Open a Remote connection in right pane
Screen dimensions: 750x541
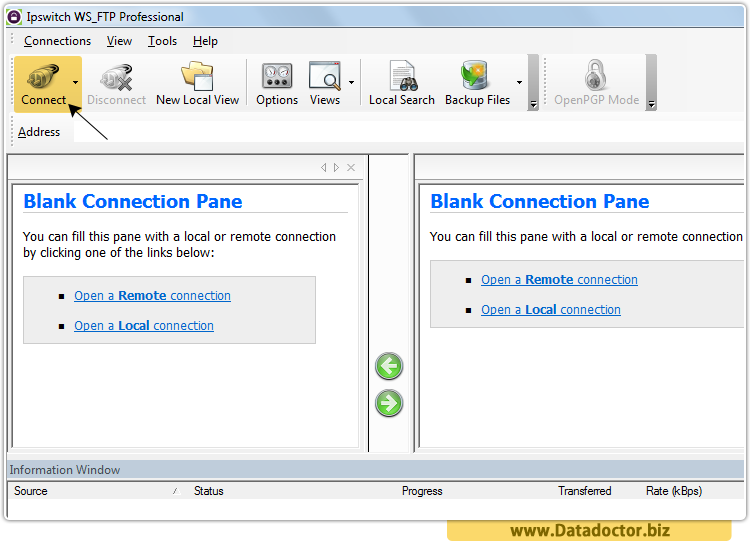pyautogui.click(x=559, y=279)
